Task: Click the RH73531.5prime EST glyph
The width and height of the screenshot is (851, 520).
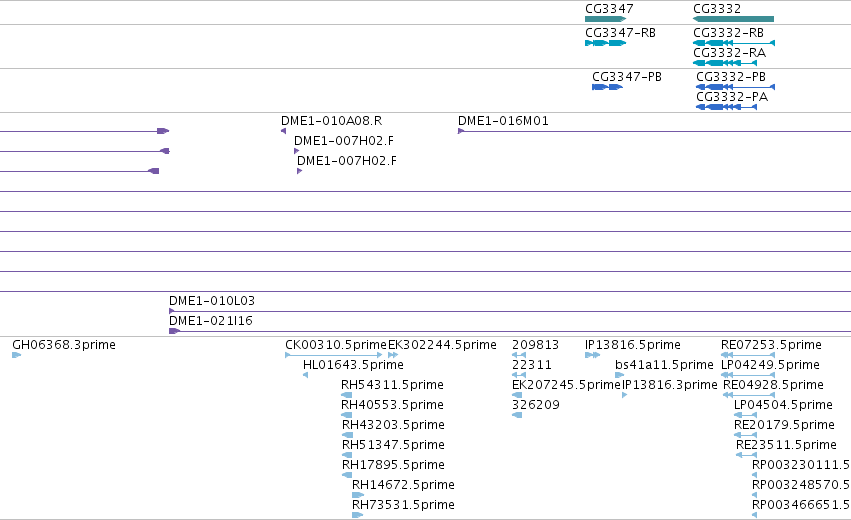Action: [358, 515]
